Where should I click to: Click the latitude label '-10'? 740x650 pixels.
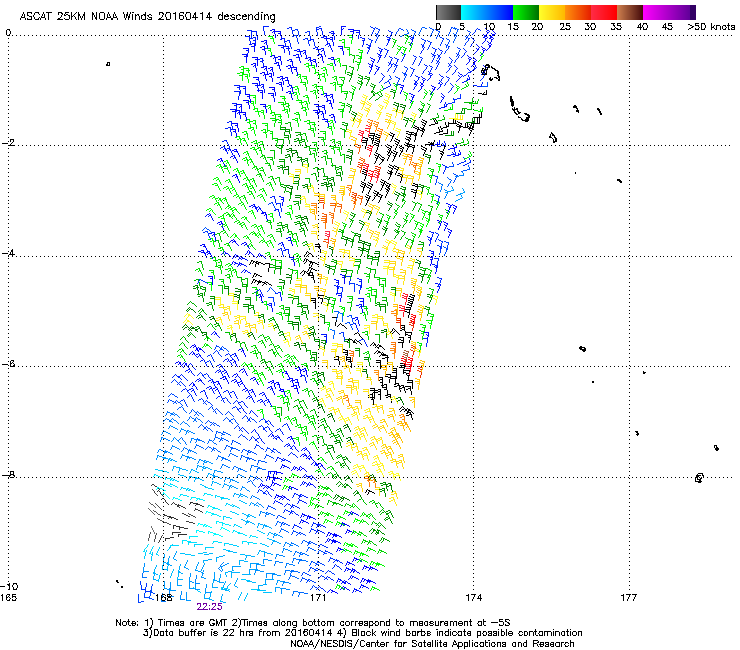[x=9, y=586]
